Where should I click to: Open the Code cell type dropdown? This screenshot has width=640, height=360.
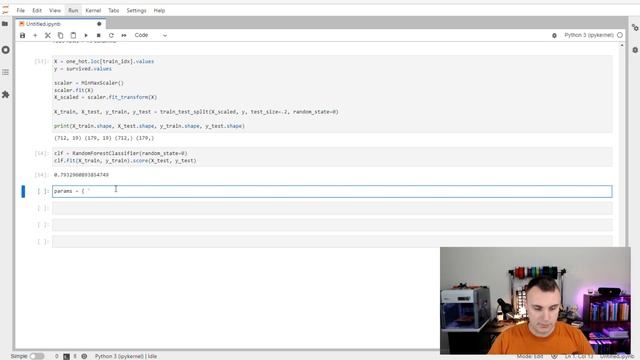click(151, 36)
